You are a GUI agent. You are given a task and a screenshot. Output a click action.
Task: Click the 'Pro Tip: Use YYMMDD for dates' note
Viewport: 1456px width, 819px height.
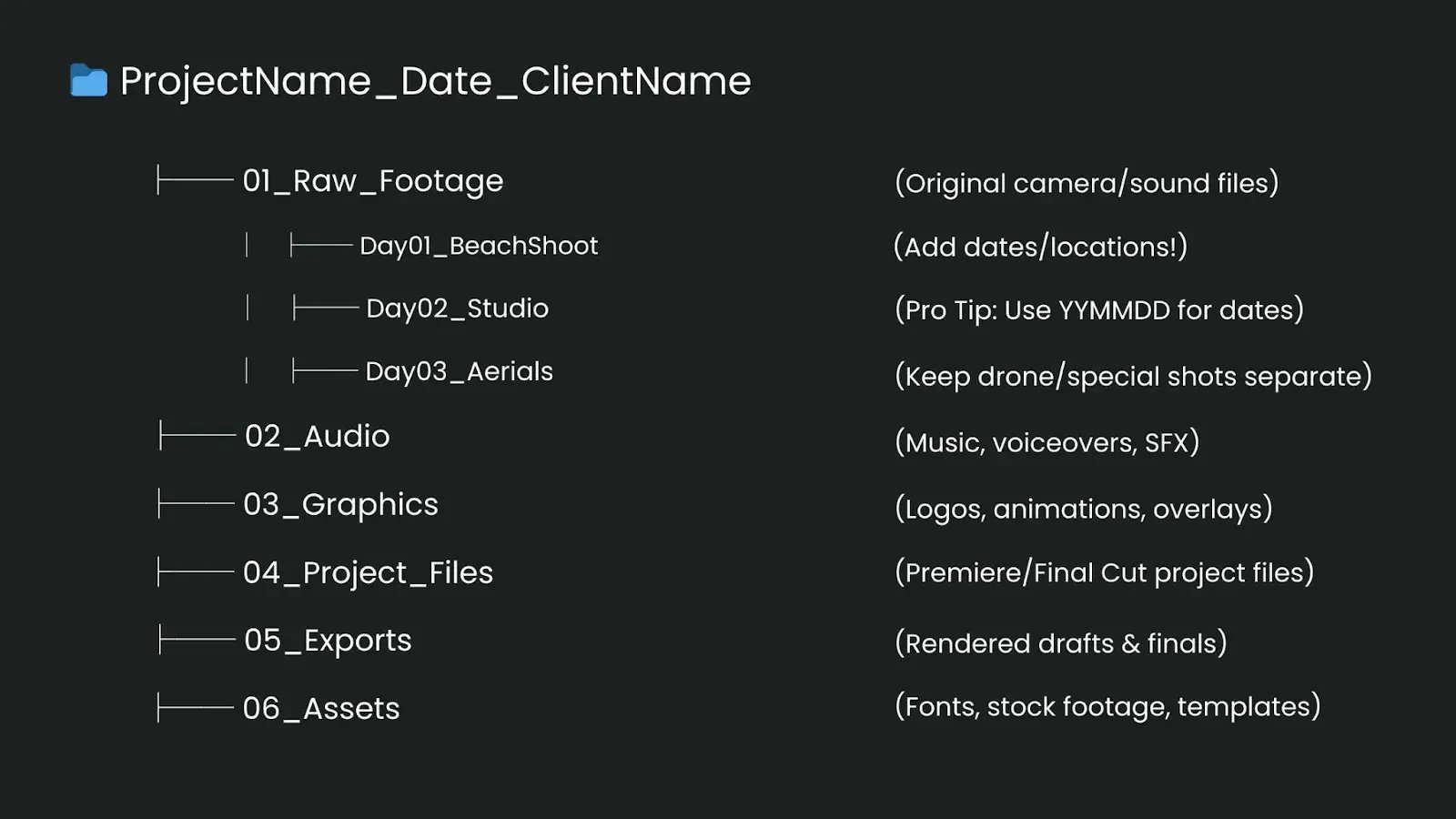pos(1098,310)
